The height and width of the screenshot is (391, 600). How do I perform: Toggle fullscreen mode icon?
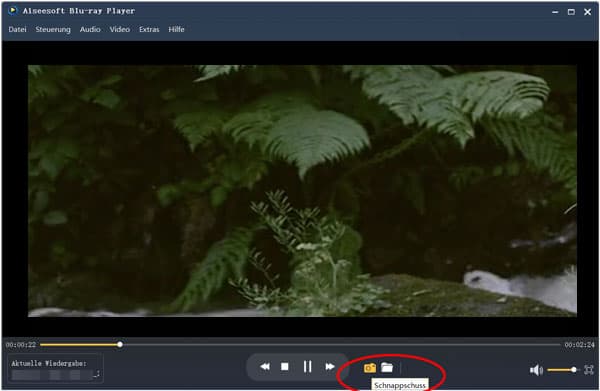[x=589, y=370]
